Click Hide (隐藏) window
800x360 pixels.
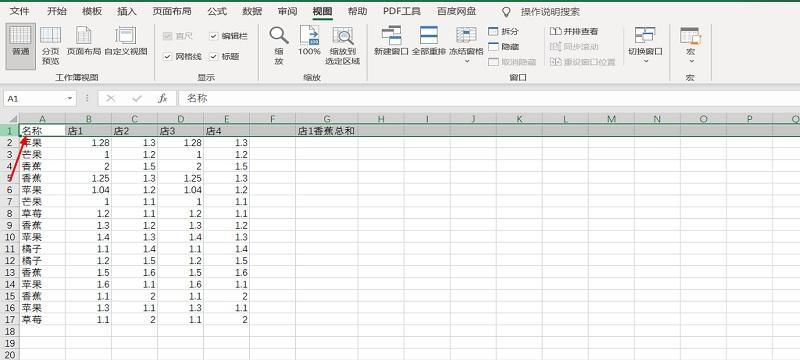[x=503, y=47]
